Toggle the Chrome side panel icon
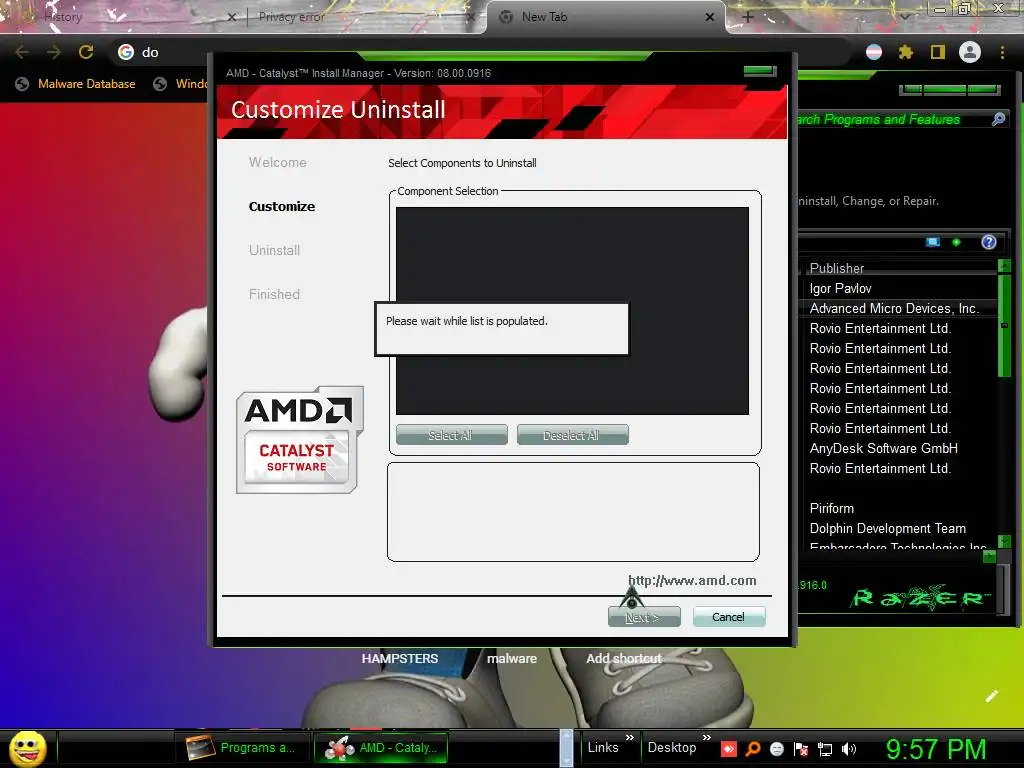Image resolution: width=1024 pixels, height=768 pixels. point(938,52)
